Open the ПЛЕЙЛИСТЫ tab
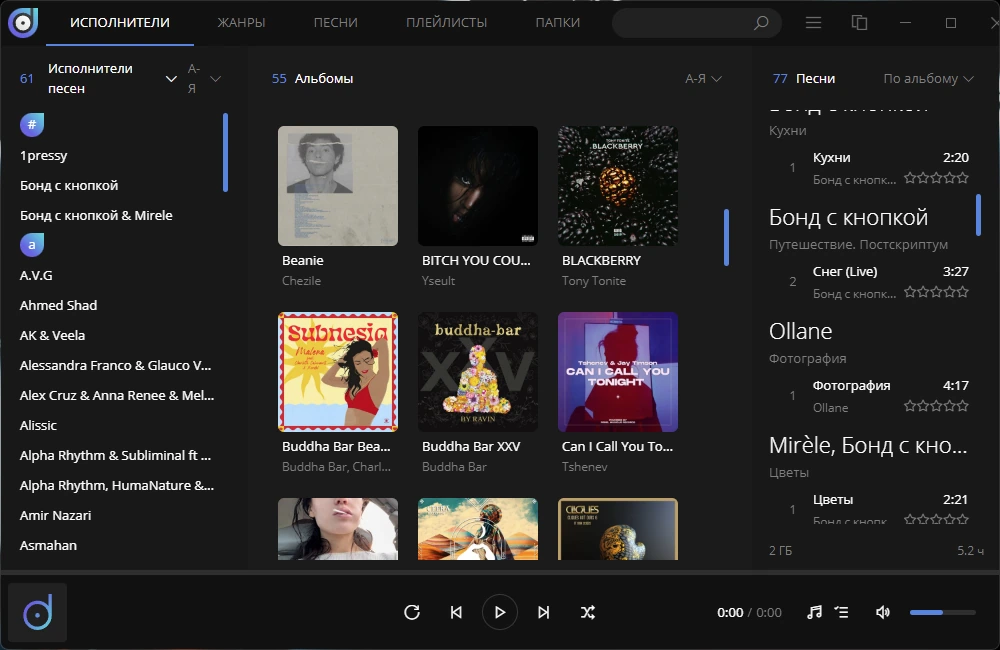The width and height of the screenshot is (1000, 650). (446, 22)
